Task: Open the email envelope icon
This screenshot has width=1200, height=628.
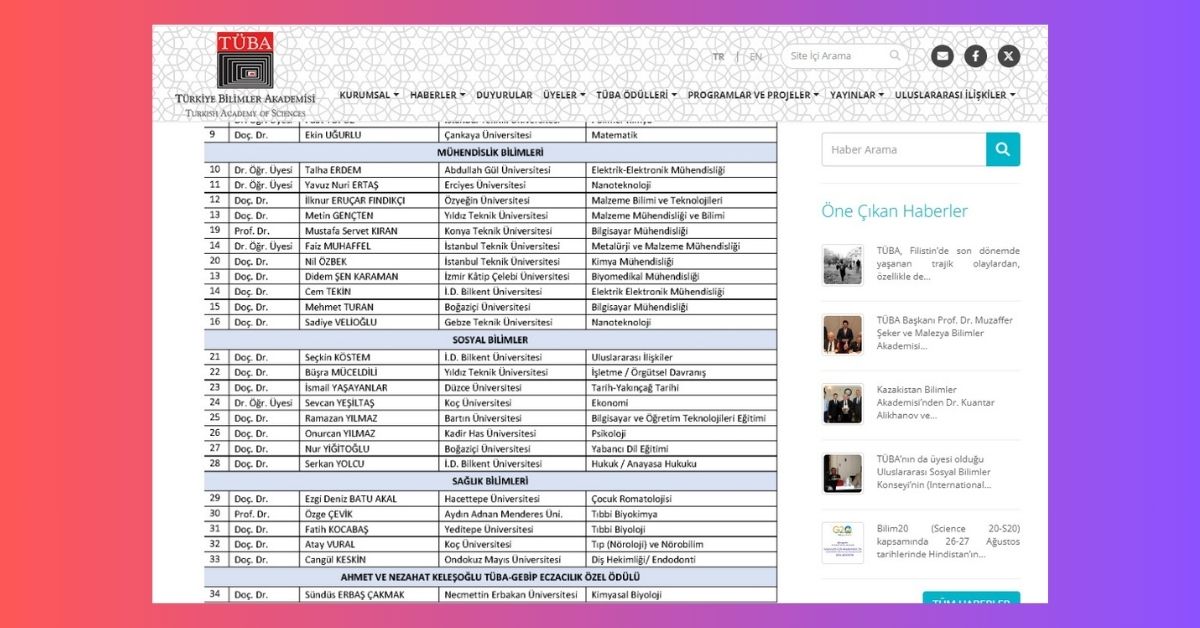Action: tap(942, 56)
